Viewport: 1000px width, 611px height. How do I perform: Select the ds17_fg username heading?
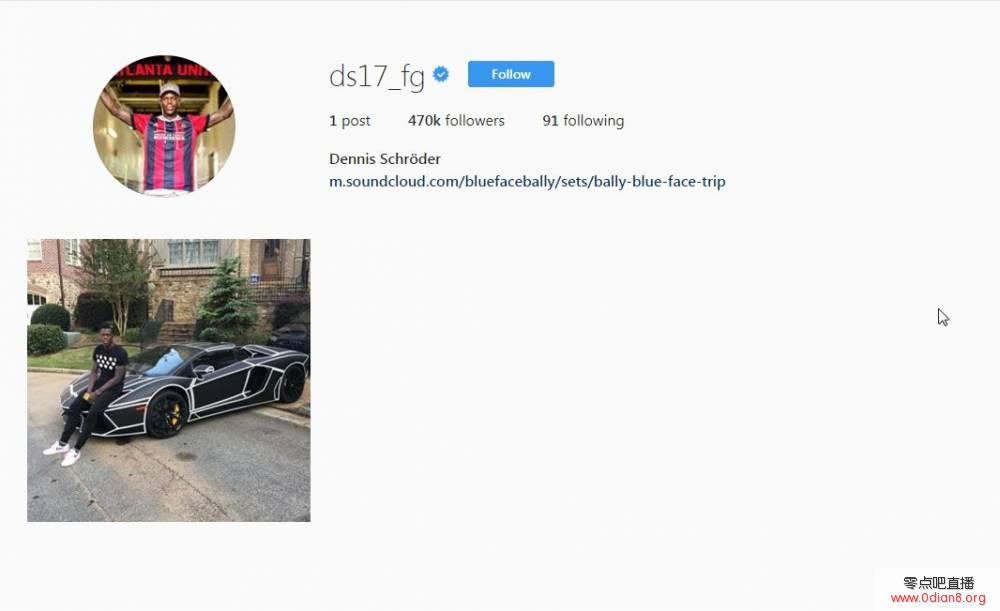(x=376, y=77)
